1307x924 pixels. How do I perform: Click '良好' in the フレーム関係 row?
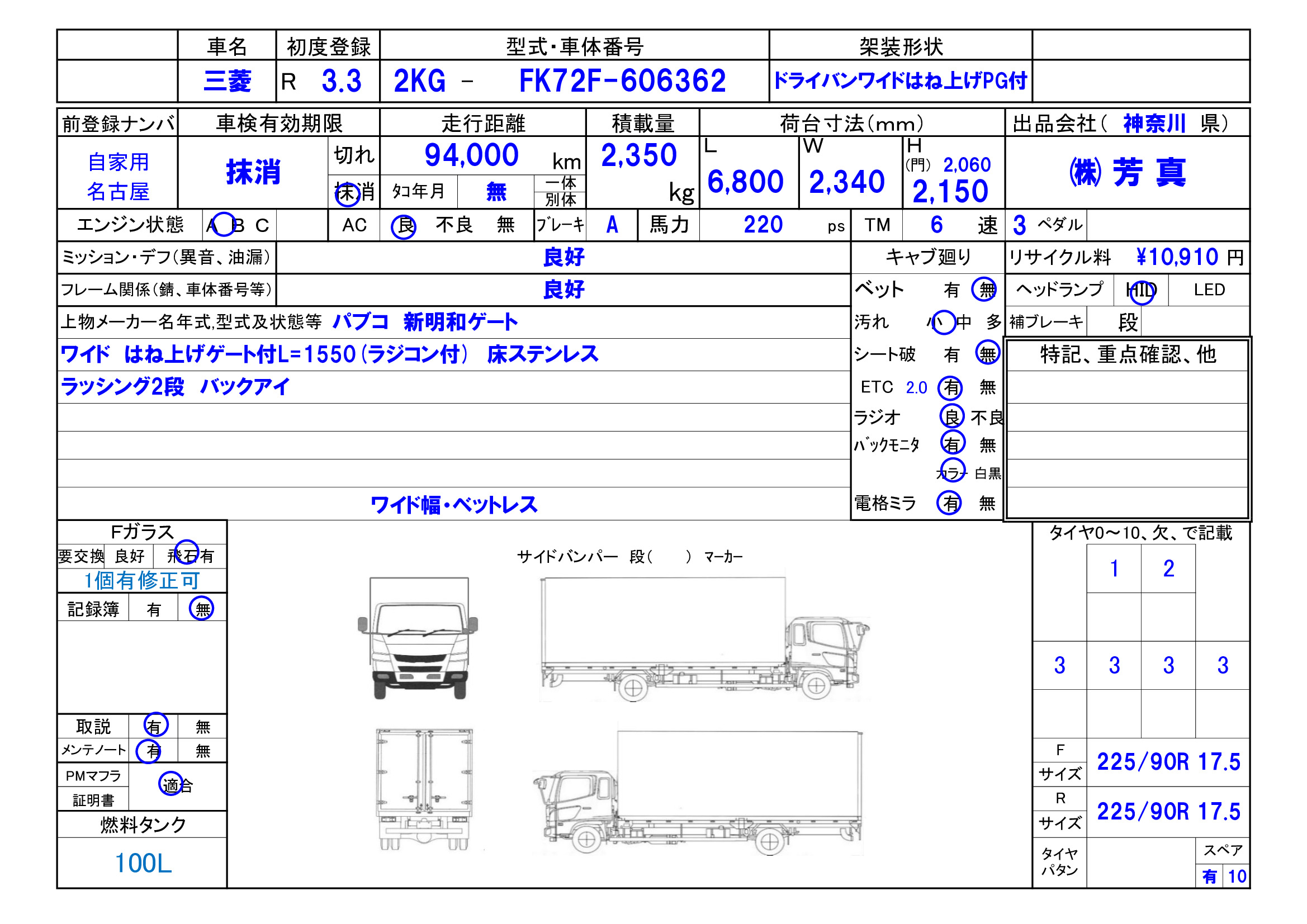tap(563, 290)
